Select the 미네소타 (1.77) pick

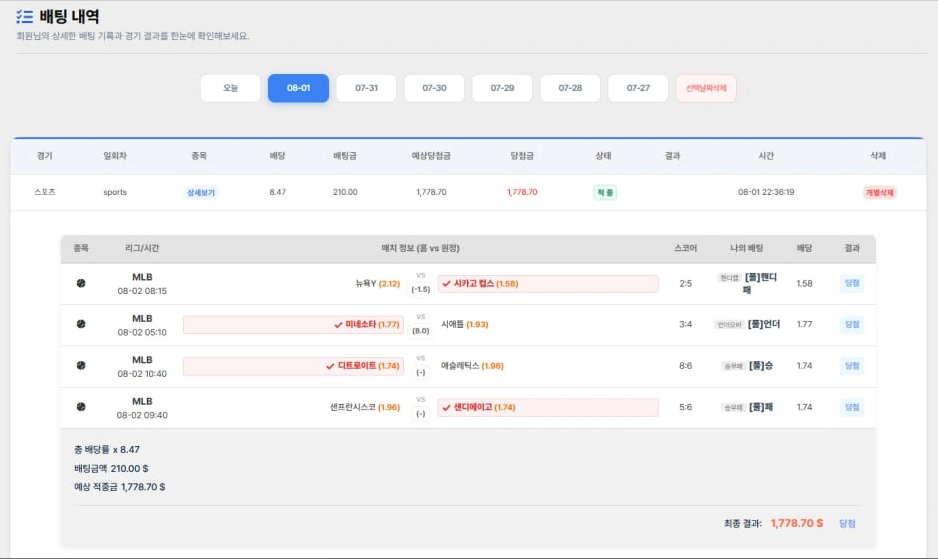(293, 324)
